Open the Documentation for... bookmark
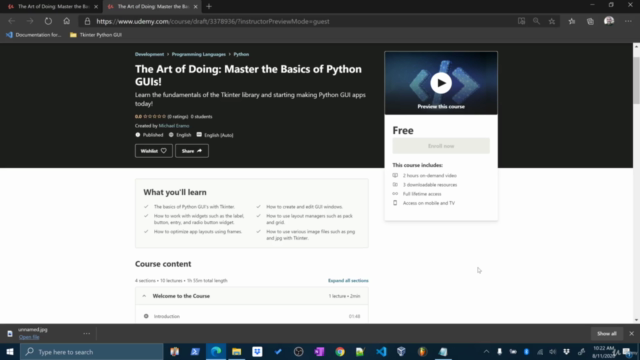Image resolution: width=640 pixels, height=360 pixels. (x=33, y=35)
